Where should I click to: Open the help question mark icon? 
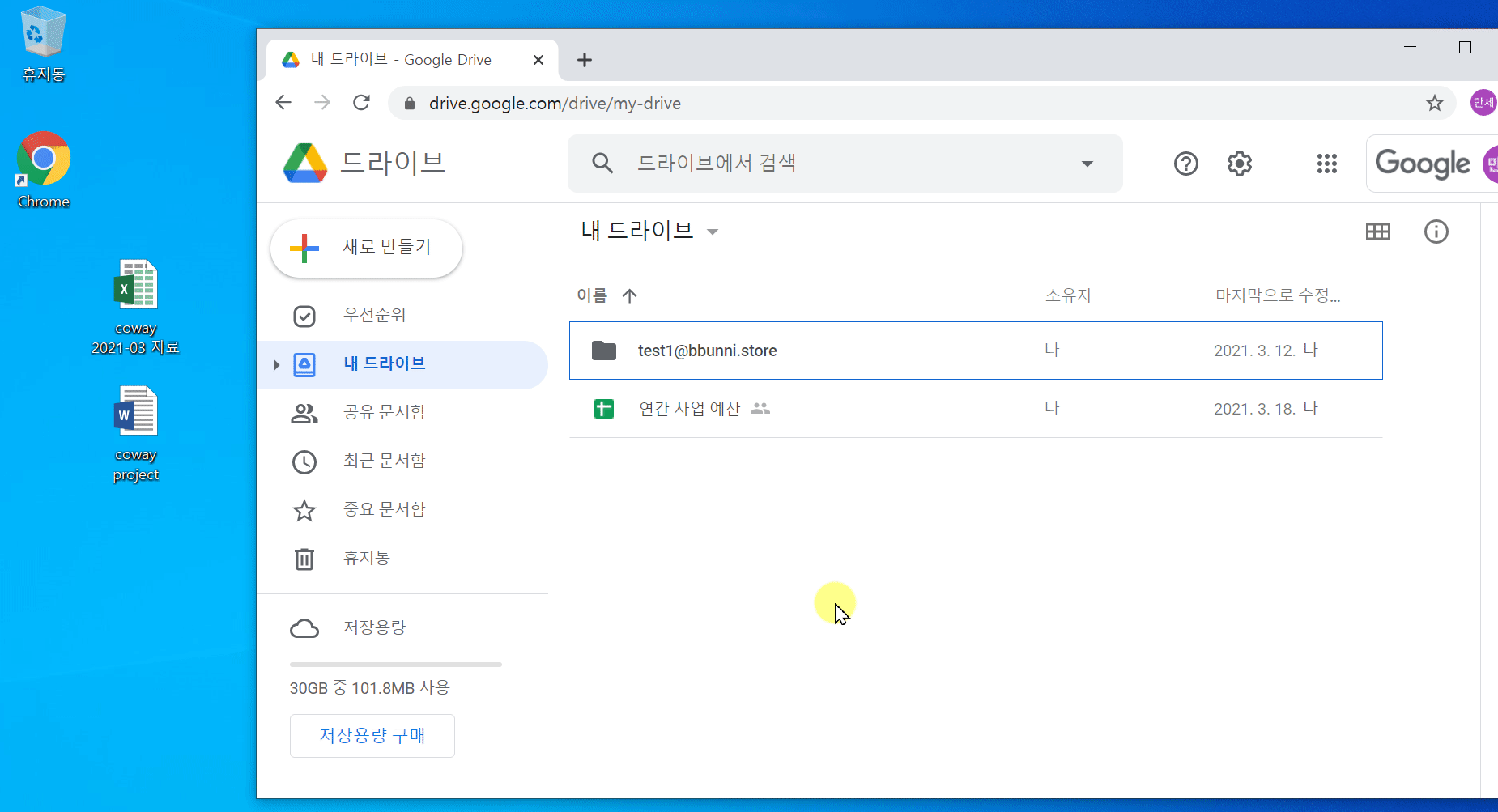coord(1186,164)
